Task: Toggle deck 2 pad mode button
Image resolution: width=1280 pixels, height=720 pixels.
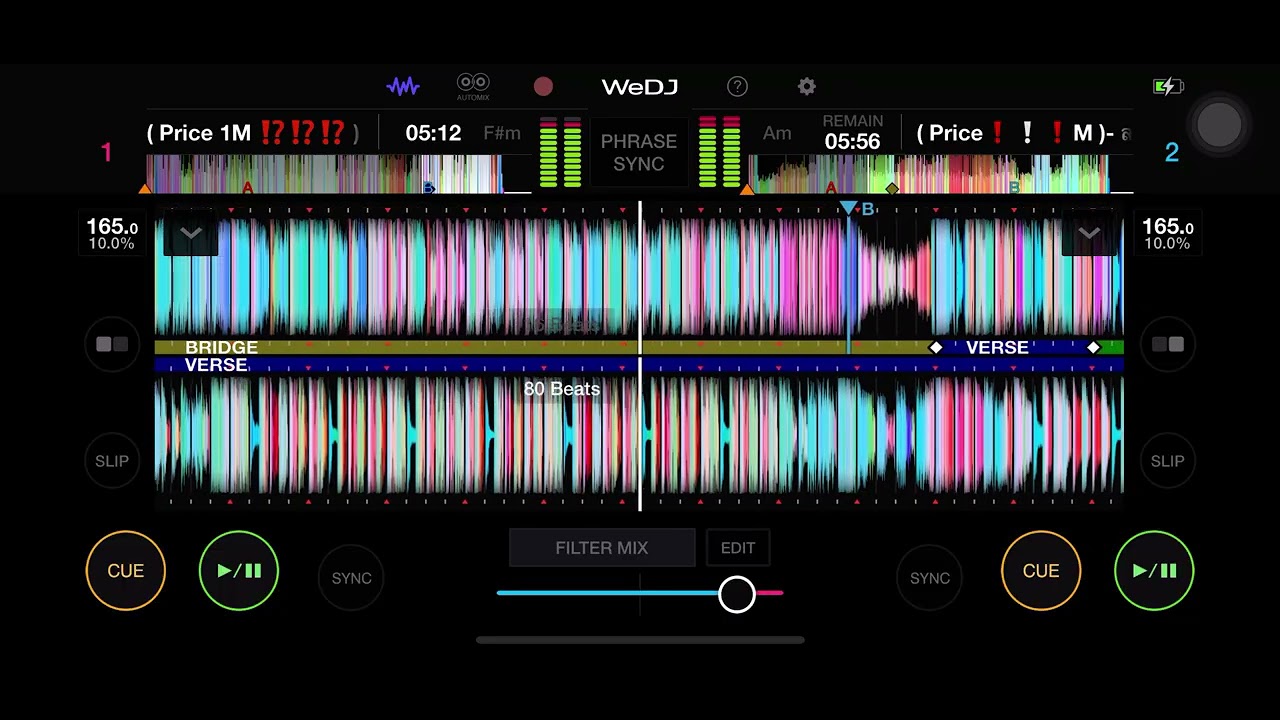Action: (x=1168, y=345)
